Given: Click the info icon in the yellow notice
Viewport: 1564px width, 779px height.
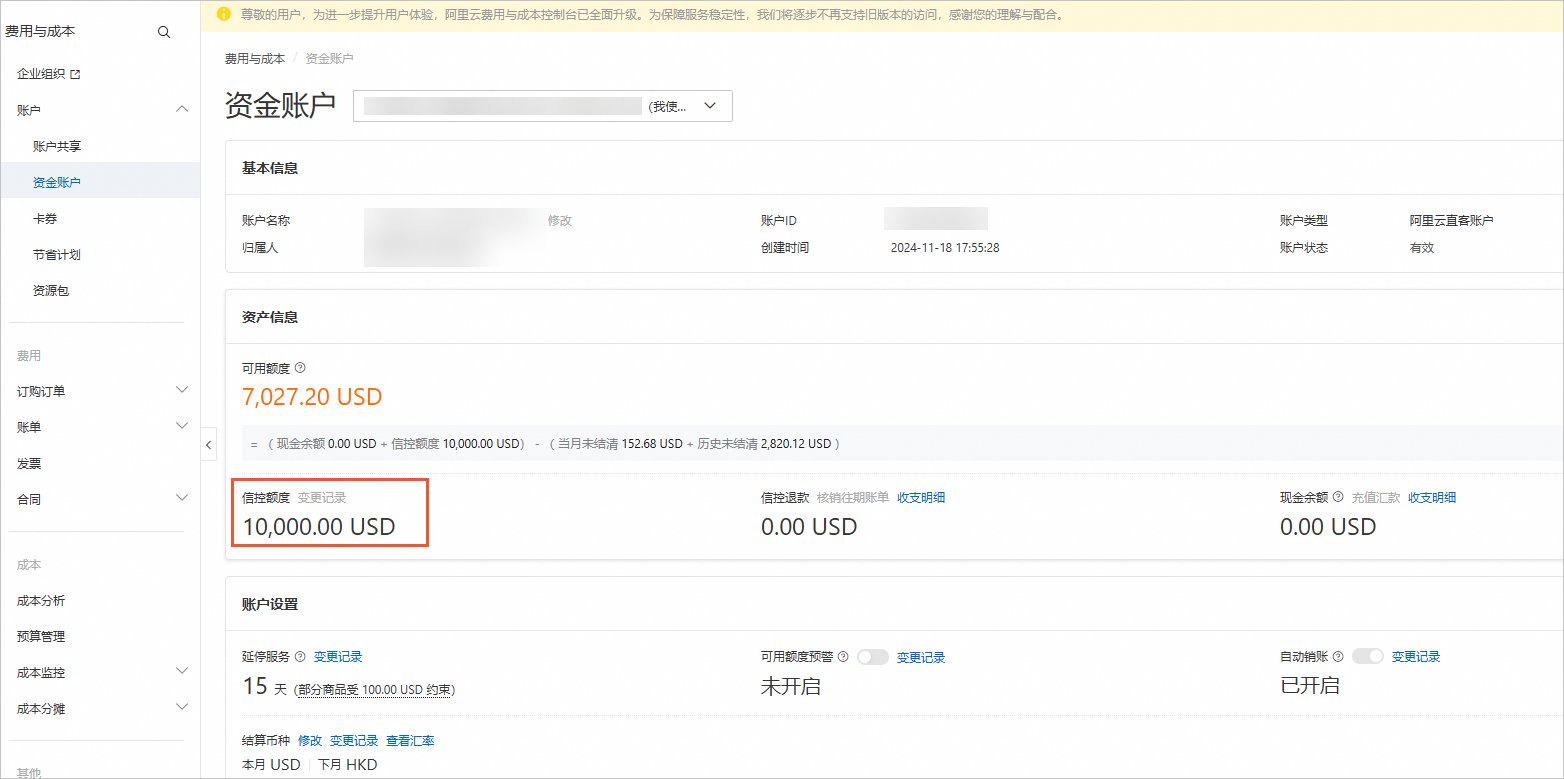Looking at the screenshot, I should (x=223, y=15).
